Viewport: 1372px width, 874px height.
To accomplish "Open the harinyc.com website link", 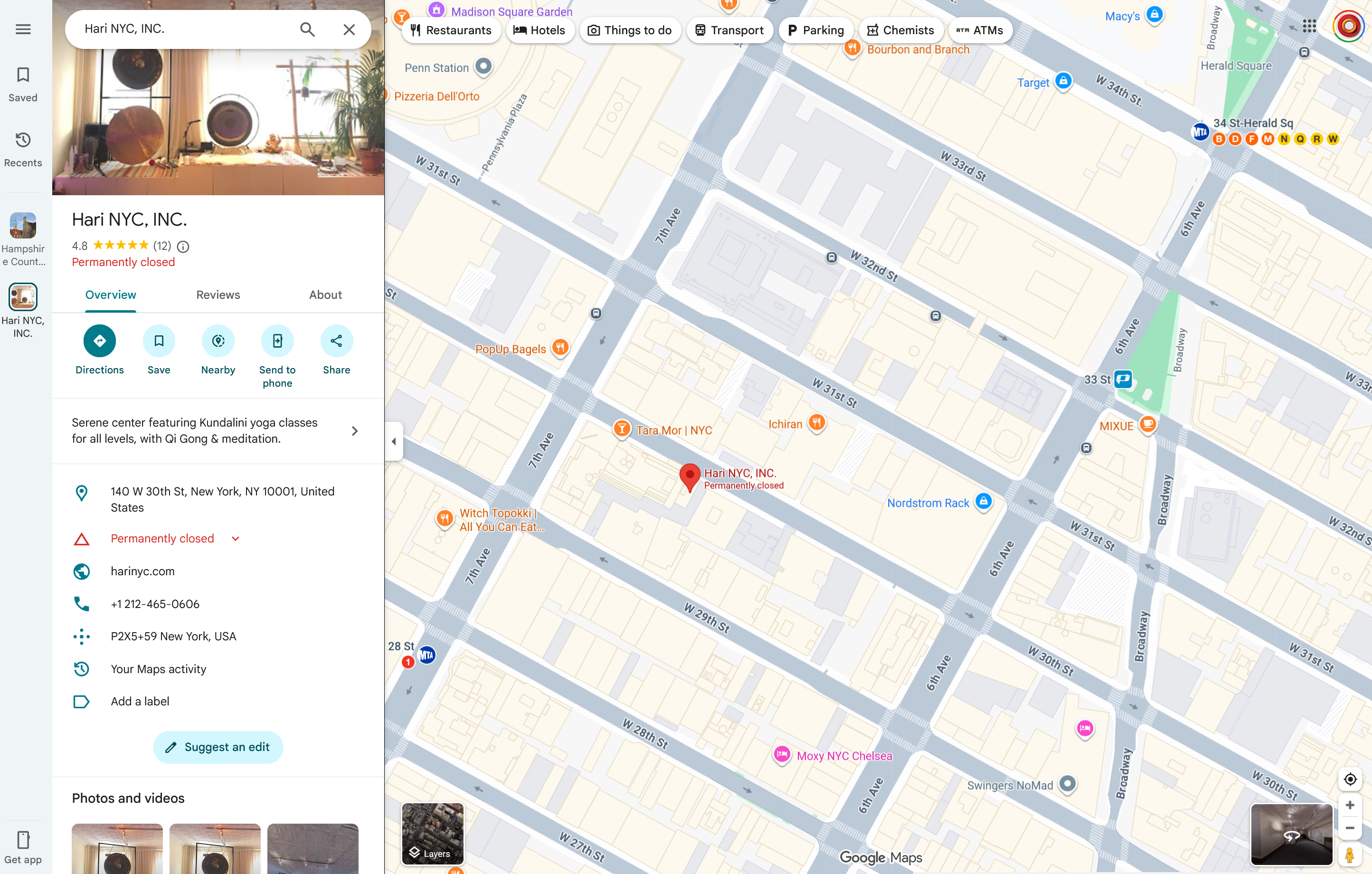I will [142, 571].
